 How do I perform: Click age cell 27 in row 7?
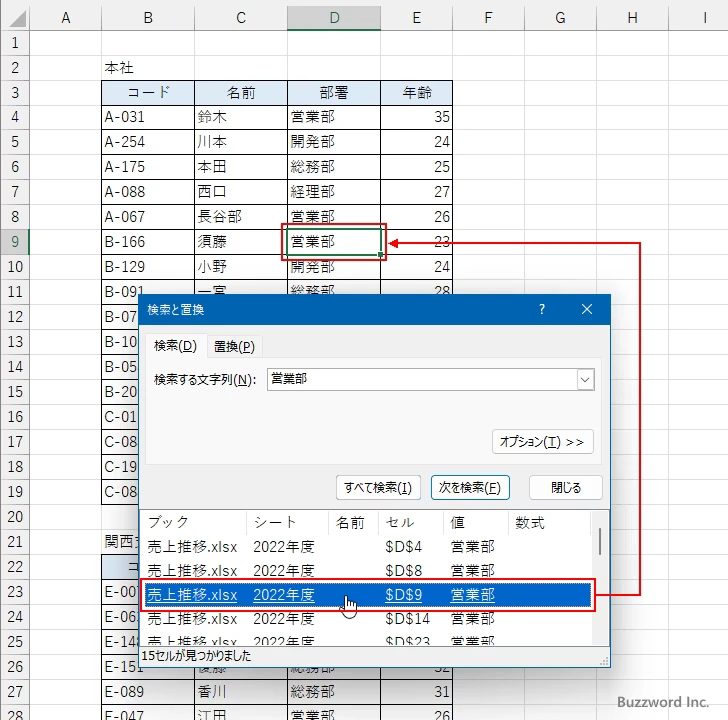tap(416, 192)
